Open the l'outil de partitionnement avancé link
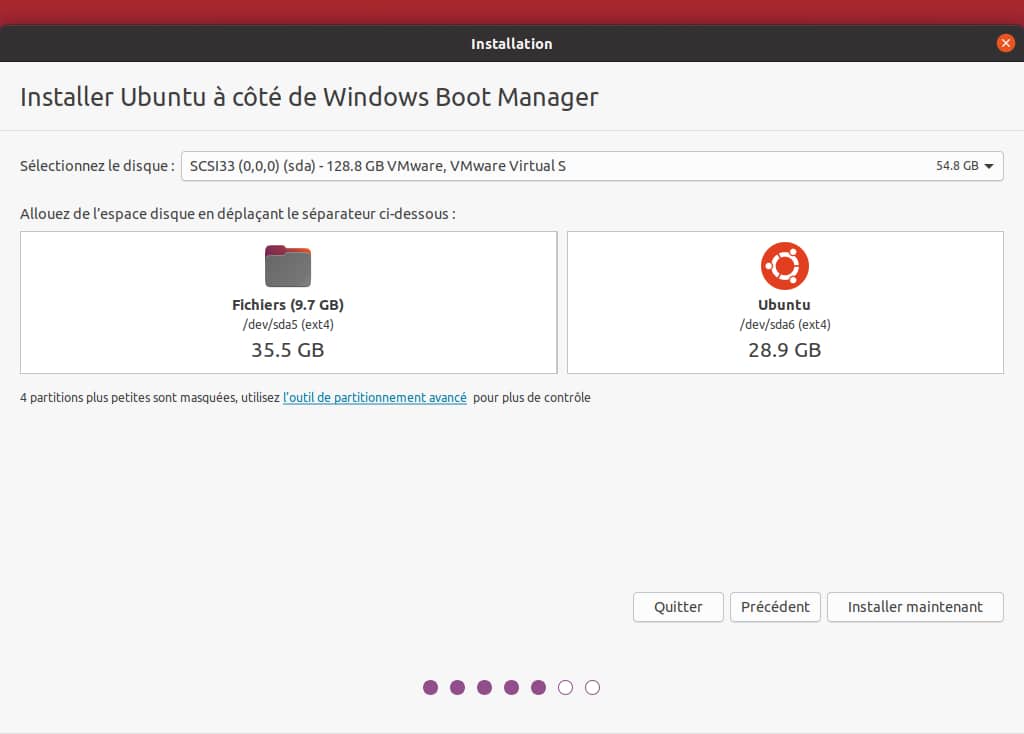The image size is (1024, 734). coord(375,397)
